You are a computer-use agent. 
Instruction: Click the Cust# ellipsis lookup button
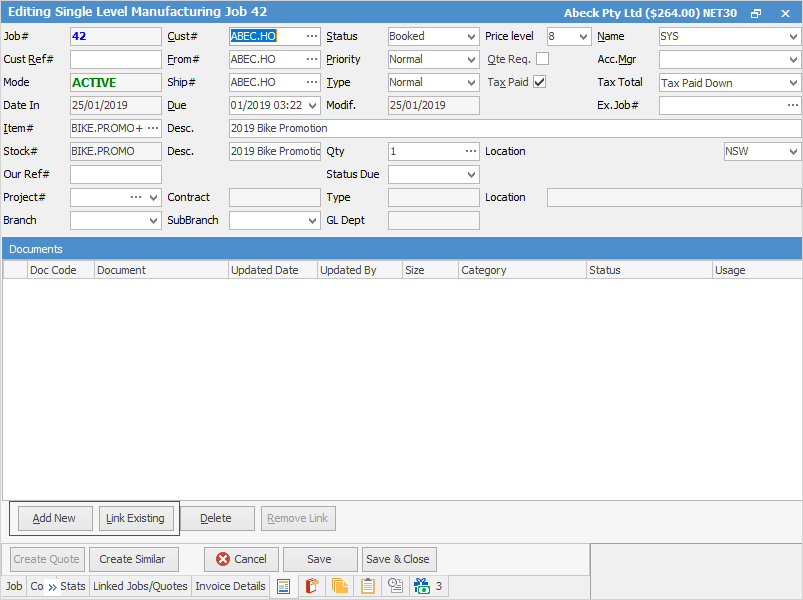(312, 36)
